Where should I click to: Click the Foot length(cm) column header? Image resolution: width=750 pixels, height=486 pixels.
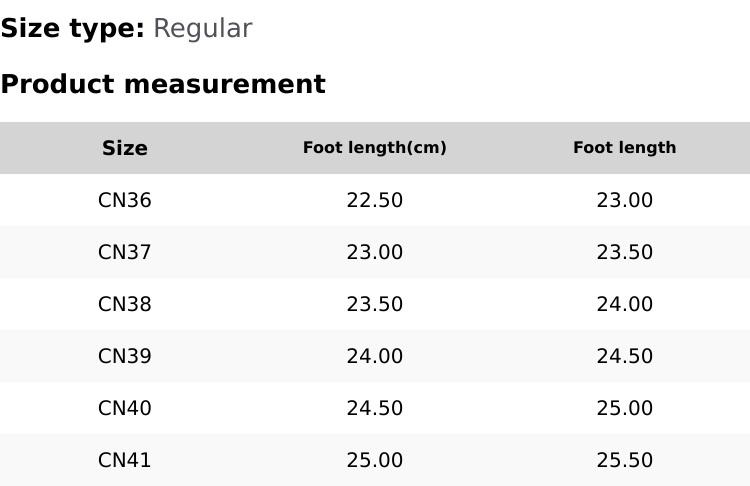tap(375, 148)
